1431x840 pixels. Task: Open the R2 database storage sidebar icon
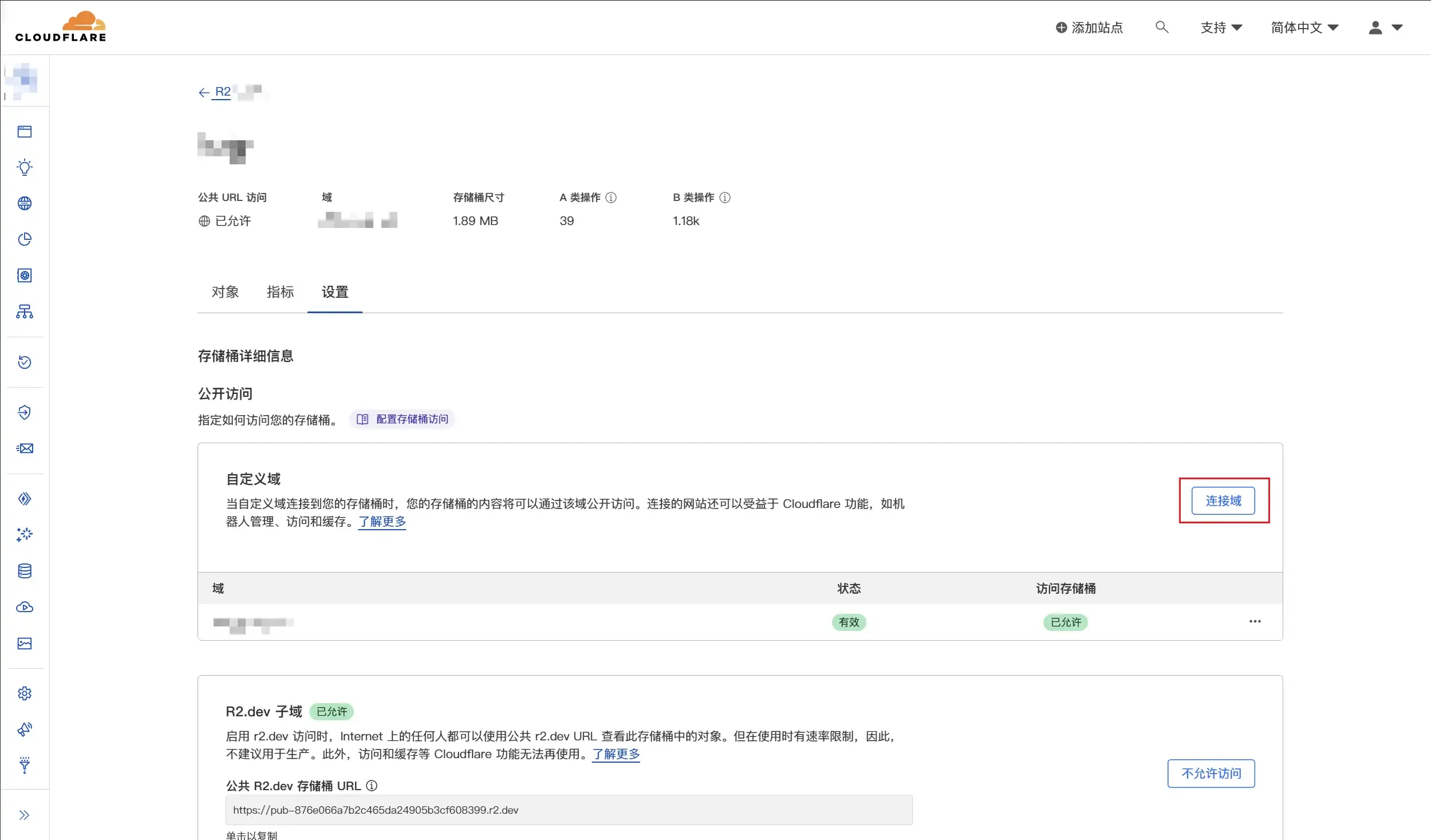coord(25,571)
